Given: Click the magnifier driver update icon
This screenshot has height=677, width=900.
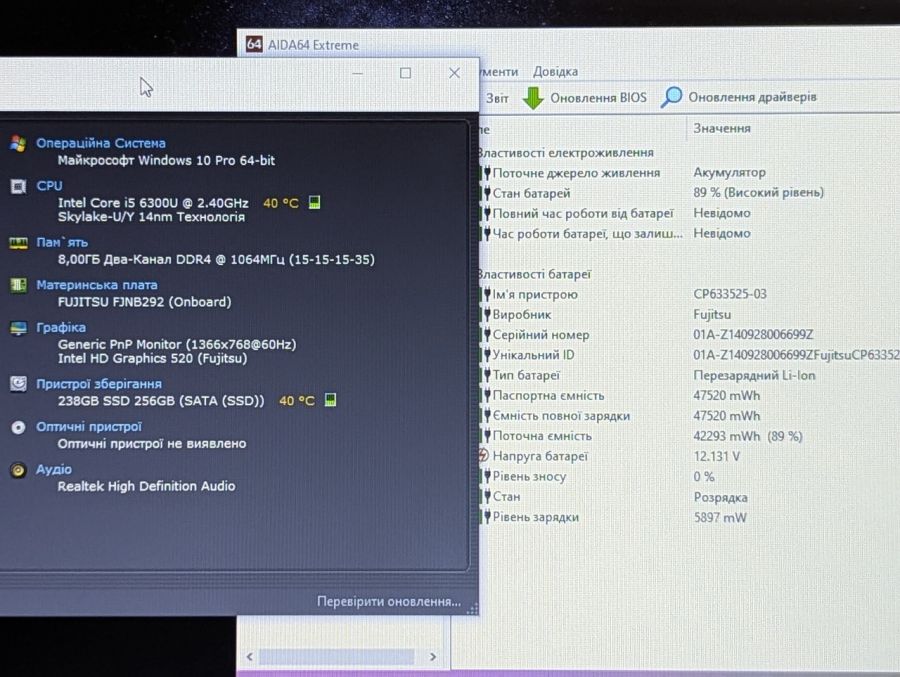Looking at the screenshot, I should click(x=671, y=97).
